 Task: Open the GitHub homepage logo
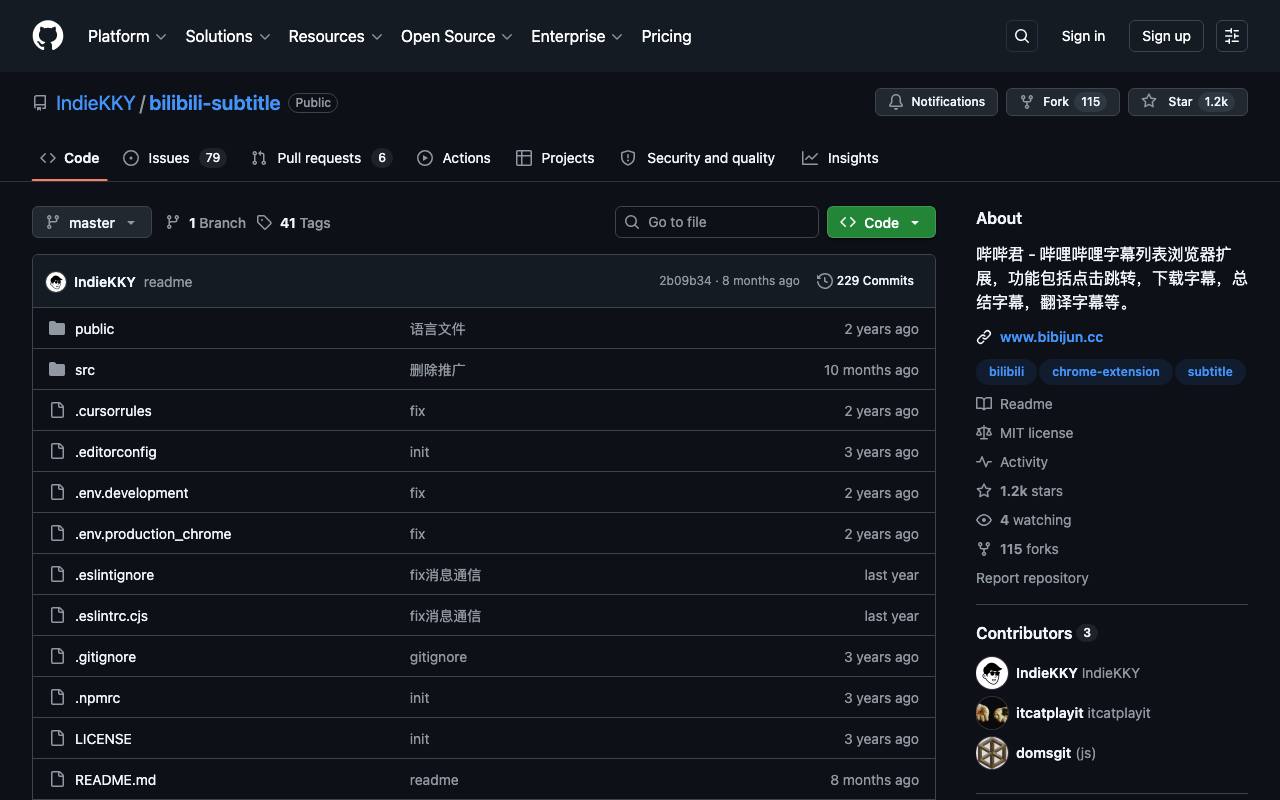coord(48,36)
